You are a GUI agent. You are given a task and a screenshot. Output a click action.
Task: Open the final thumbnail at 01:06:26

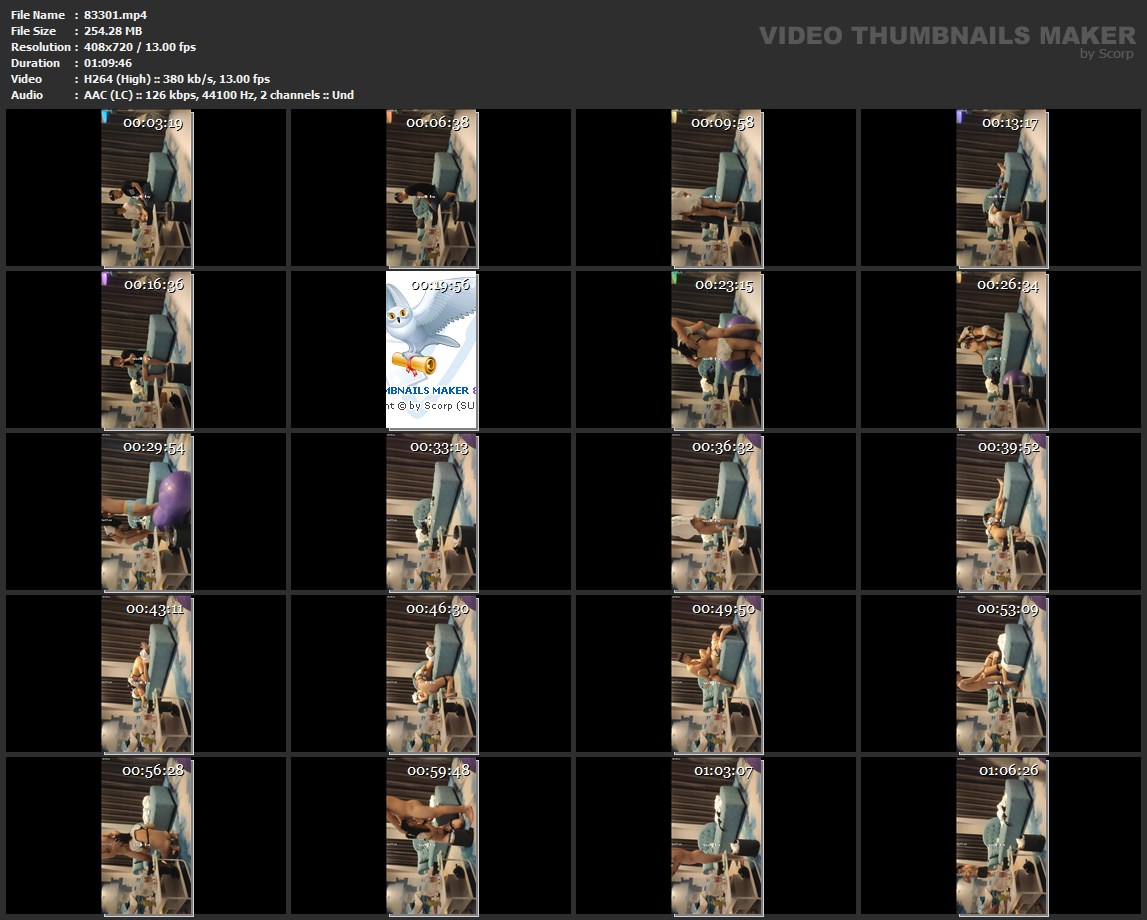coord(1001,836)
